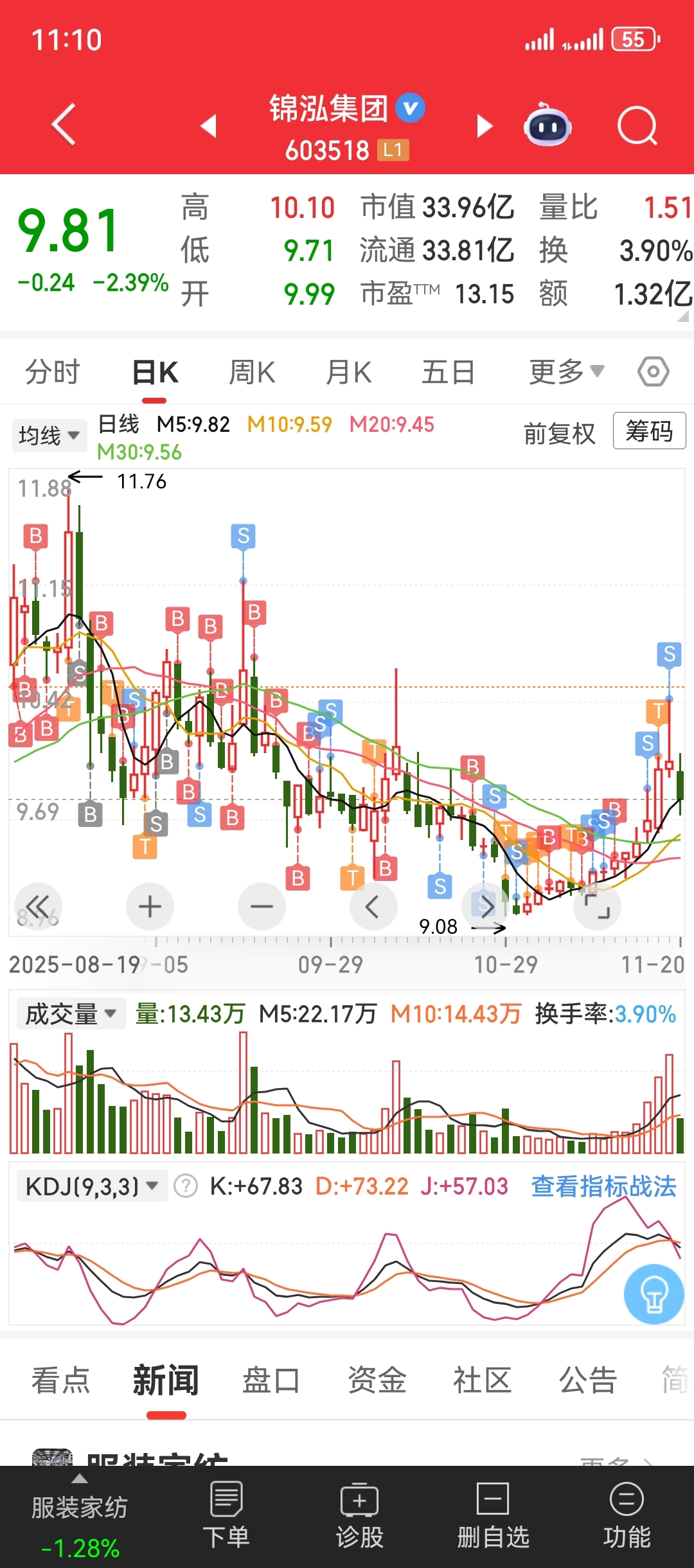Switch to 月K tab

[x=348, y=372]
